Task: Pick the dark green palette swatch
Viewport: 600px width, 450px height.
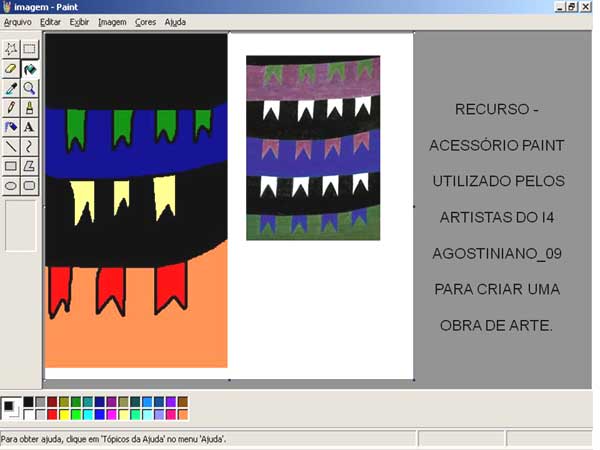Action: (x=76, y=402)
